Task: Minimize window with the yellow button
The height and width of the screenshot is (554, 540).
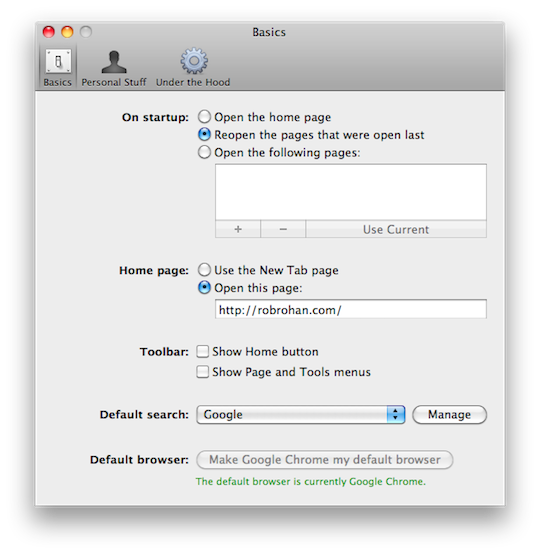Action: coord(67,32)
